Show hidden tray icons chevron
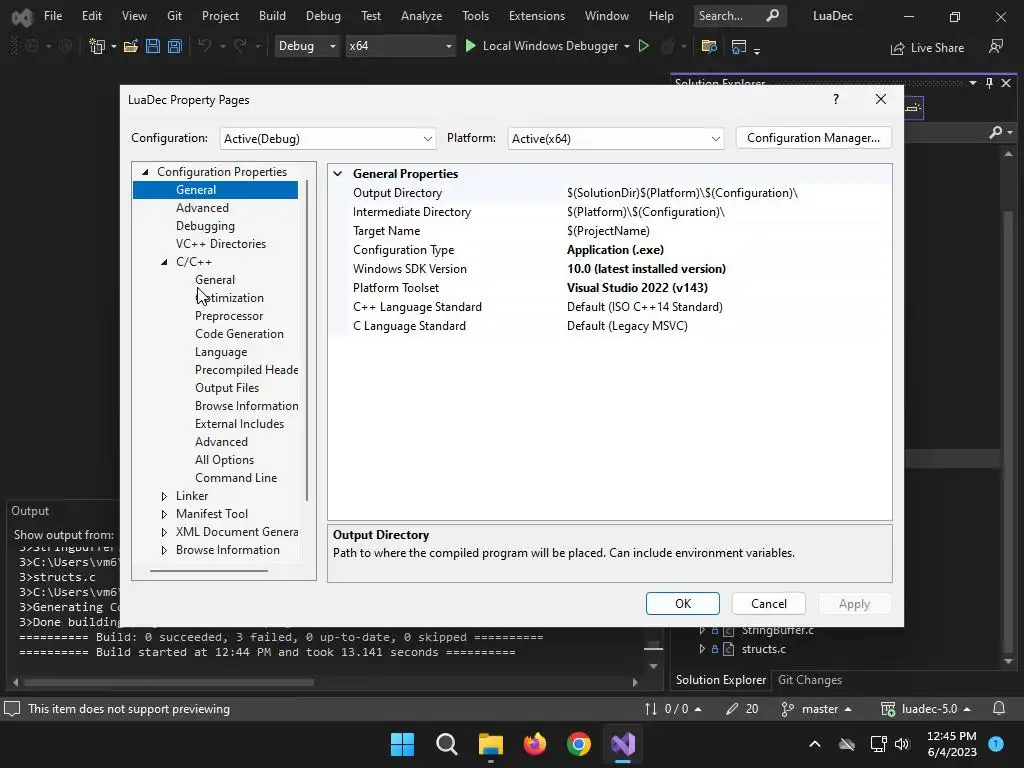 (815, 744)
